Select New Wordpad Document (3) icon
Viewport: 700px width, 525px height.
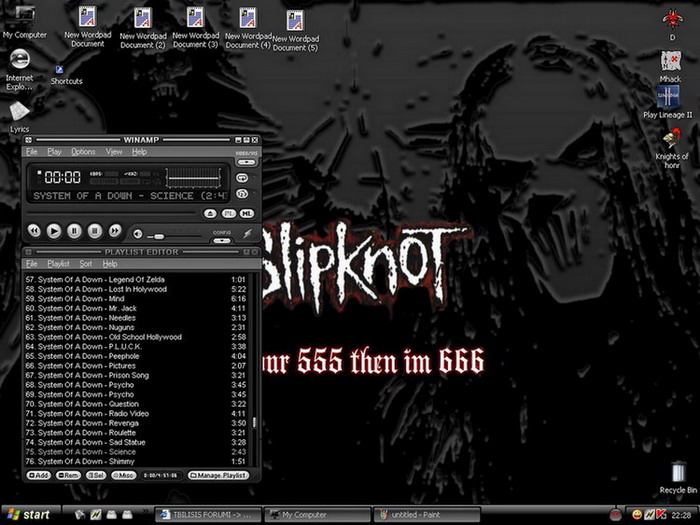196,27
